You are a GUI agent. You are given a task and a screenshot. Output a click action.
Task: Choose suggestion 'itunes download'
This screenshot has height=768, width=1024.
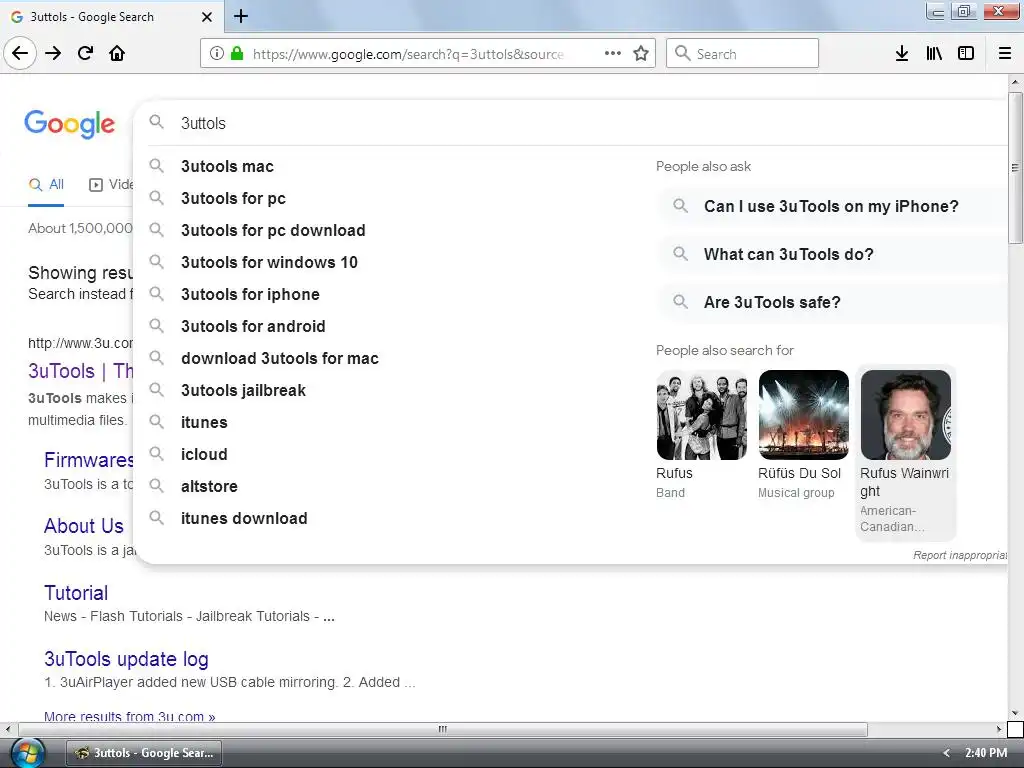click(x=244, y=519)
